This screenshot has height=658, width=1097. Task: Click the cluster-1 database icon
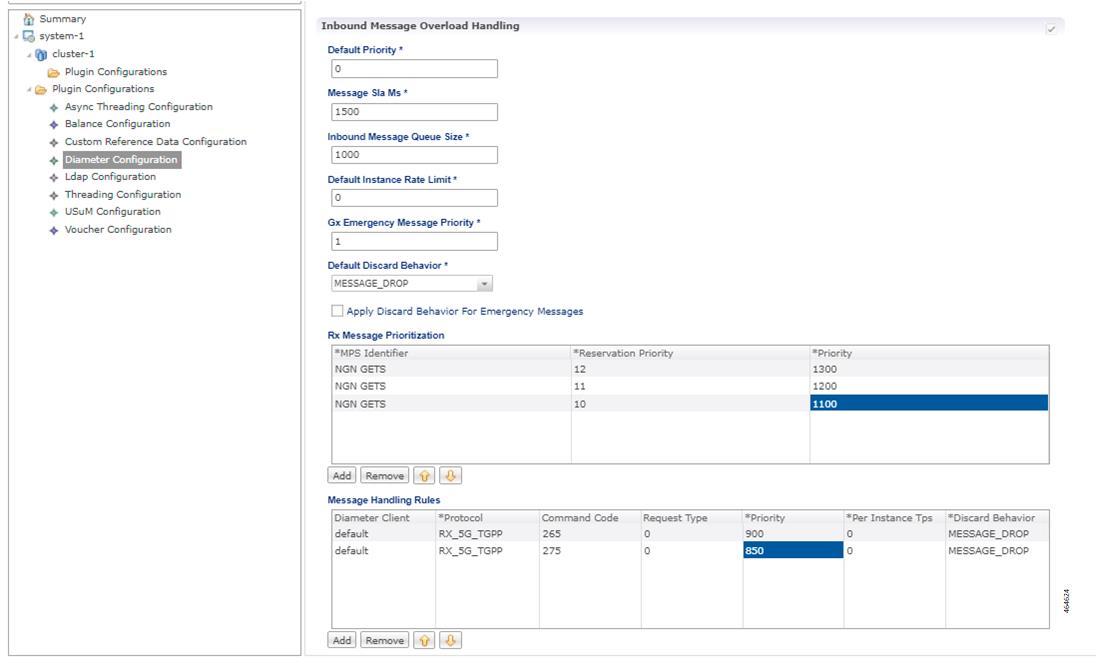coord(41,55)
